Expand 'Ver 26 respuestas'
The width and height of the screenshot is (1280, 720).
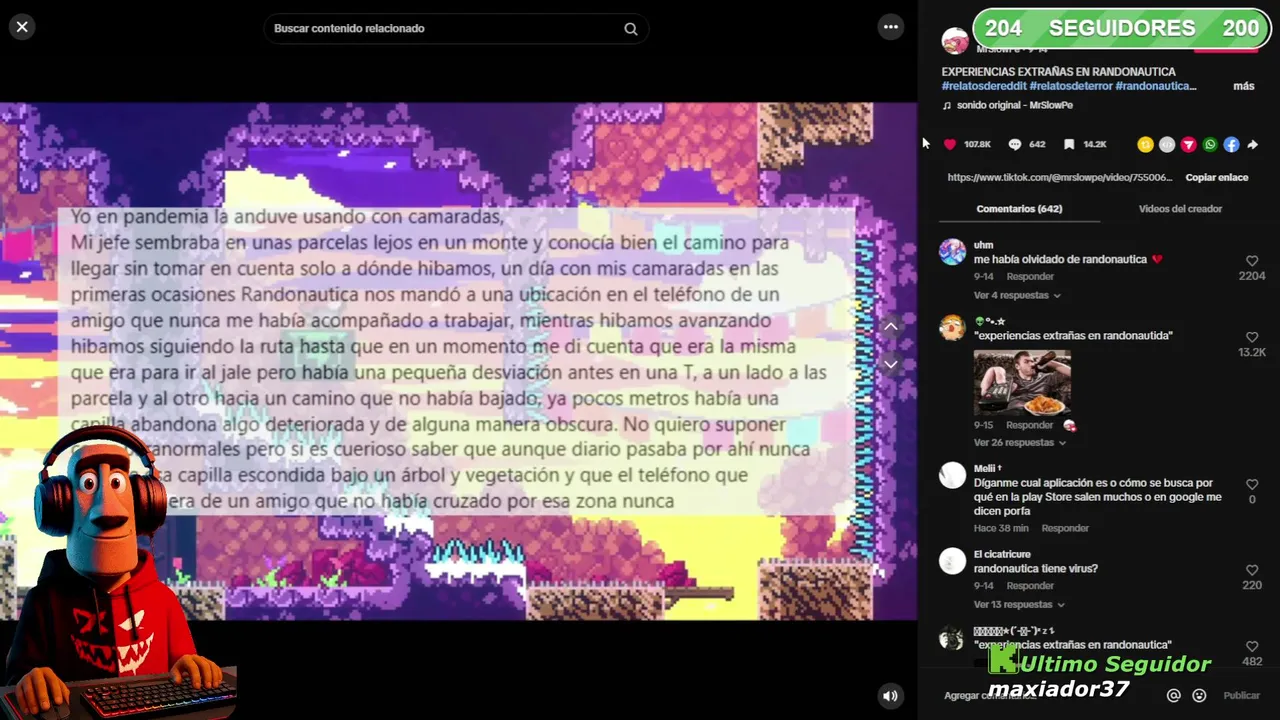[1020, 443]
